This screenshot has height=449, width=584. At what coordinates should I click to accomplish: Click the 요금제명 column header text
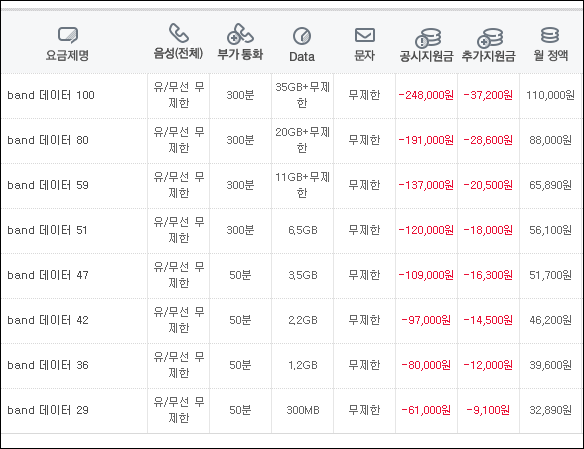[x=67, y=55]
